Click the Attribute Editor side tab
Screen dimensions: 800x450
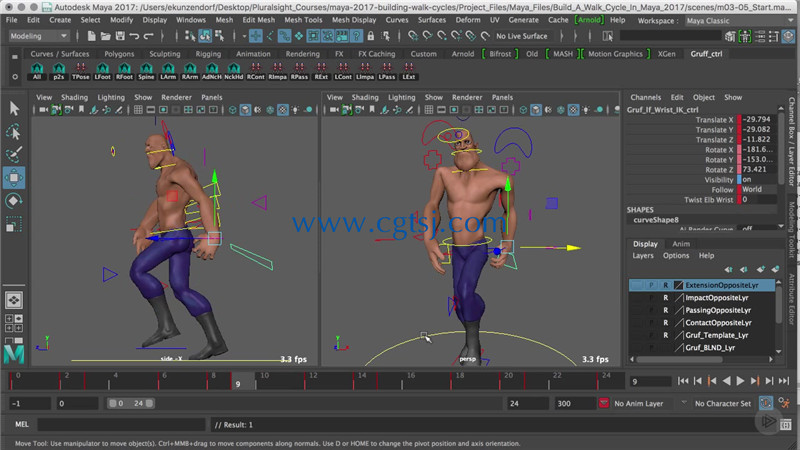791,299
